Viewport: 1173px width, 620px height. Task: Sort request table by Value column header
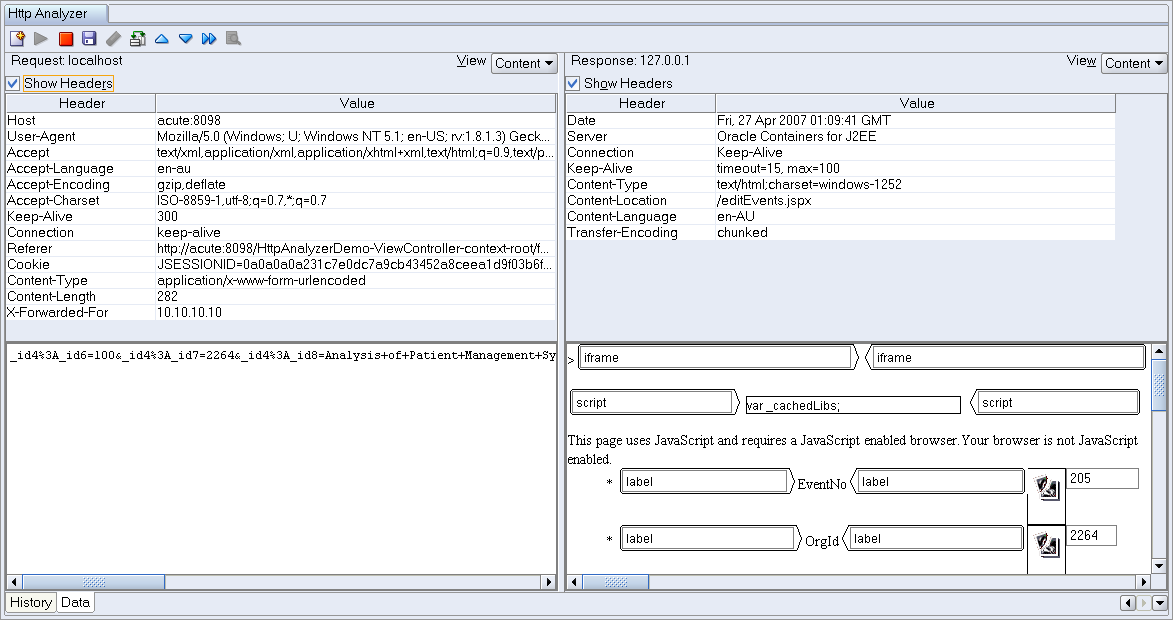click(356, 103)
